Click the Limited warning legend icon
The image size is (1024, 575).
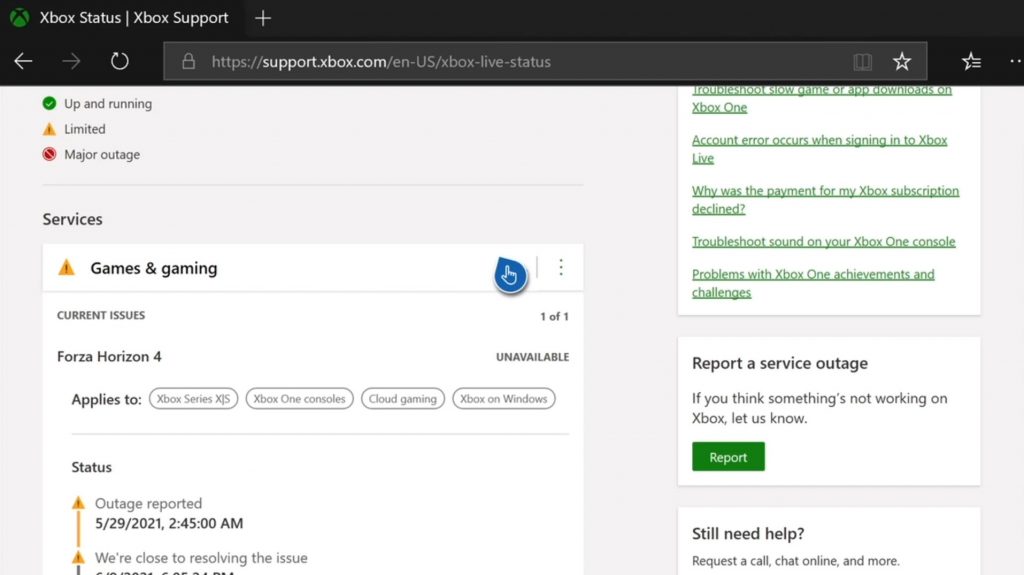coord(49,129)
